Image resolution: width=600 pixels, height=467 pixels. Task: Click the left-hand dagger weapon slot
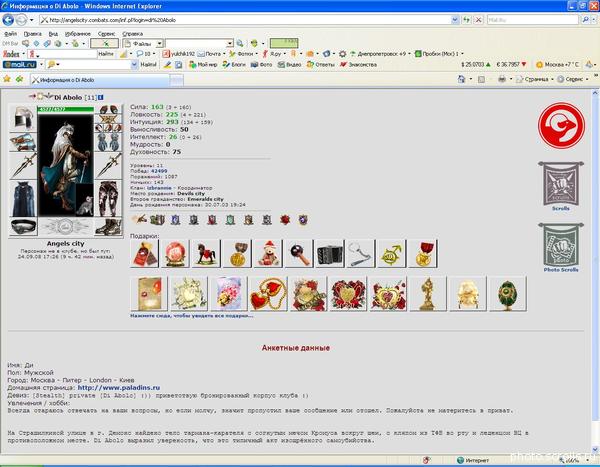[x=23, y=166]
